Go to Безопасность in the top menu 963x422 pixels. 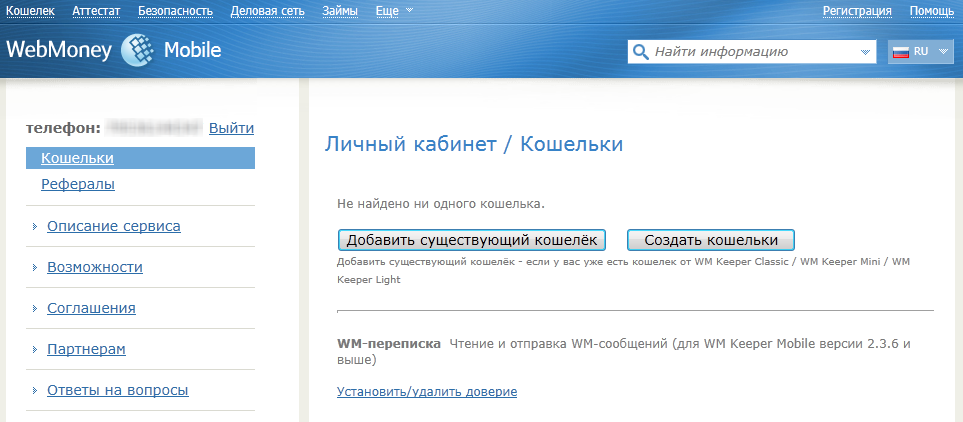[175, 11]
